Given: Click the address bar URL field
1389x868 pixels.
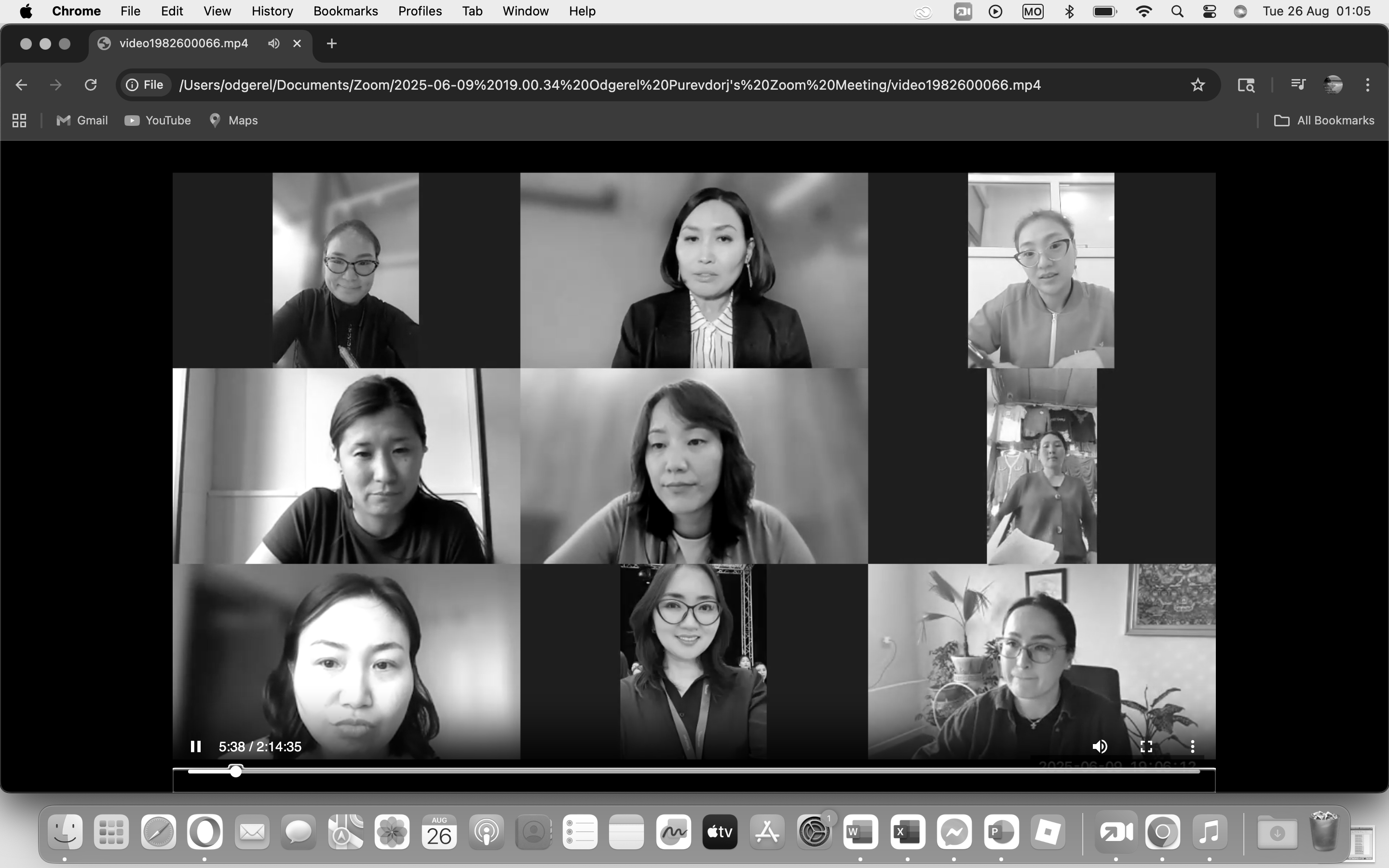Looking at the screenshot, I should (x=610, y=85).
